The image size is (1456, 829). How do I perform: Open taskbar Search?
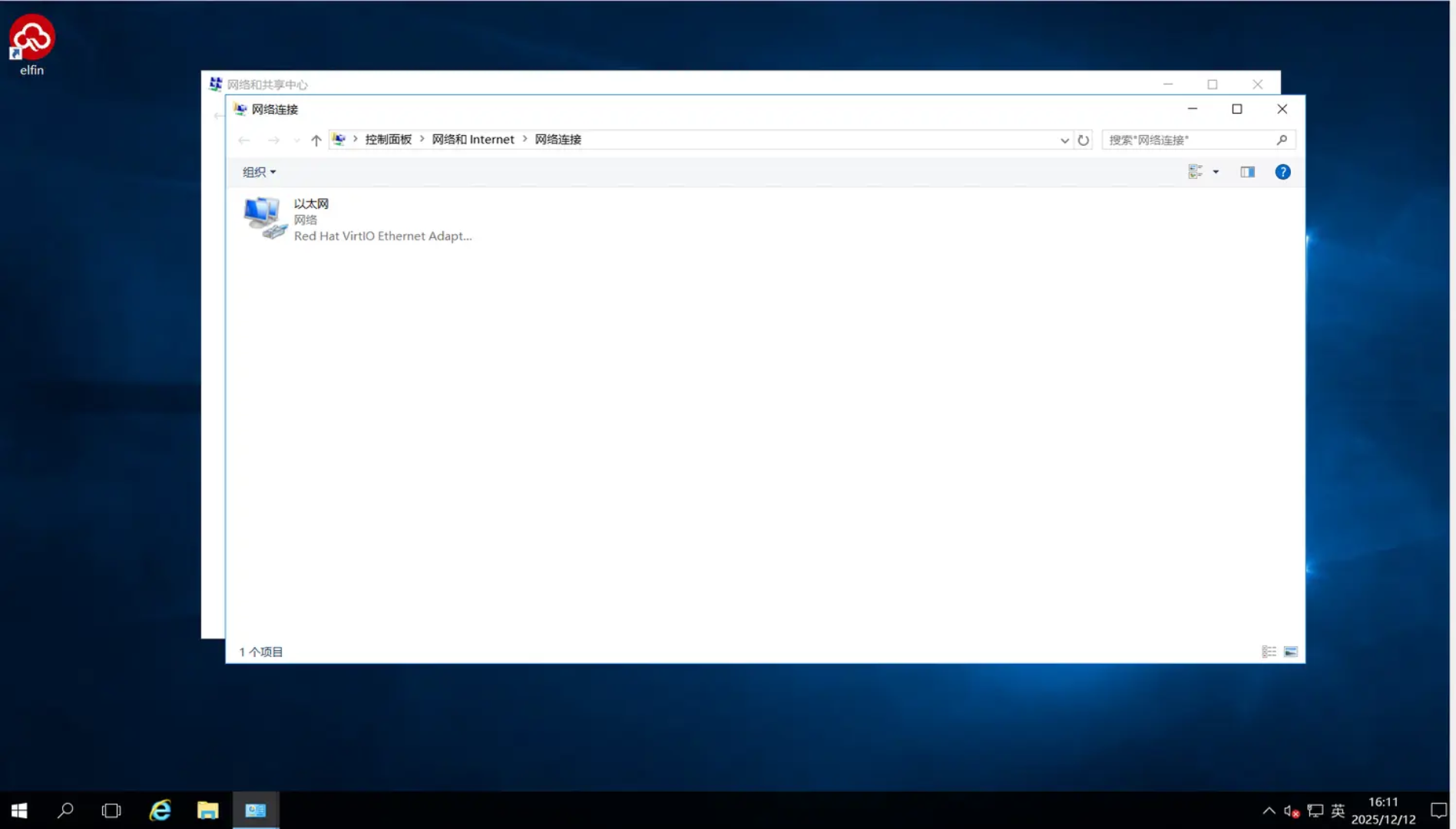pyautogui.click(x=65, y=811)
